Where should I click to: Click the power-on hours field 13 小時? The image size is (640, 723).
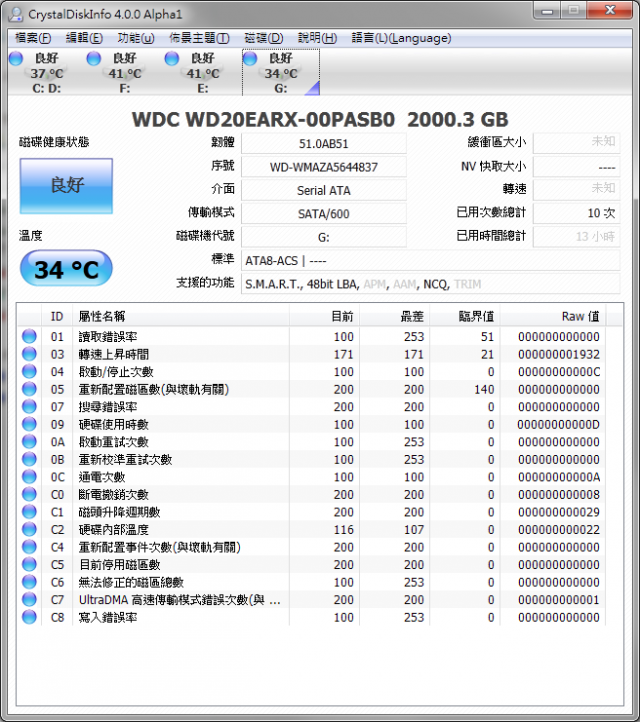pos(576,237)
